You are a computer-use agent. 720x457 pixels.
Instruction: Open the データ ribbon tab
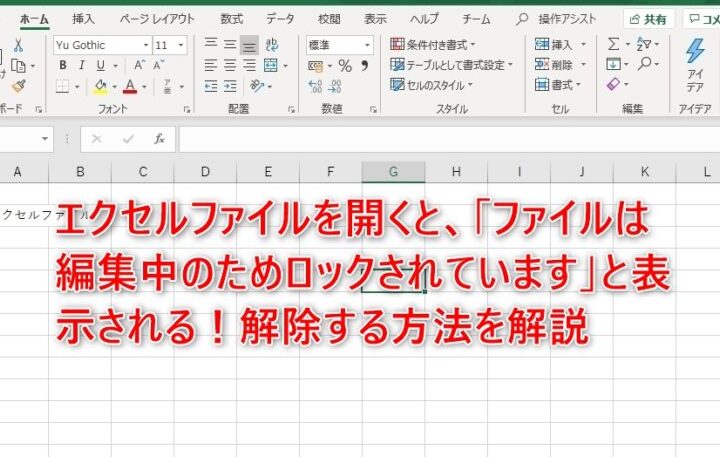pyautogui.click(x=280, y=18)
